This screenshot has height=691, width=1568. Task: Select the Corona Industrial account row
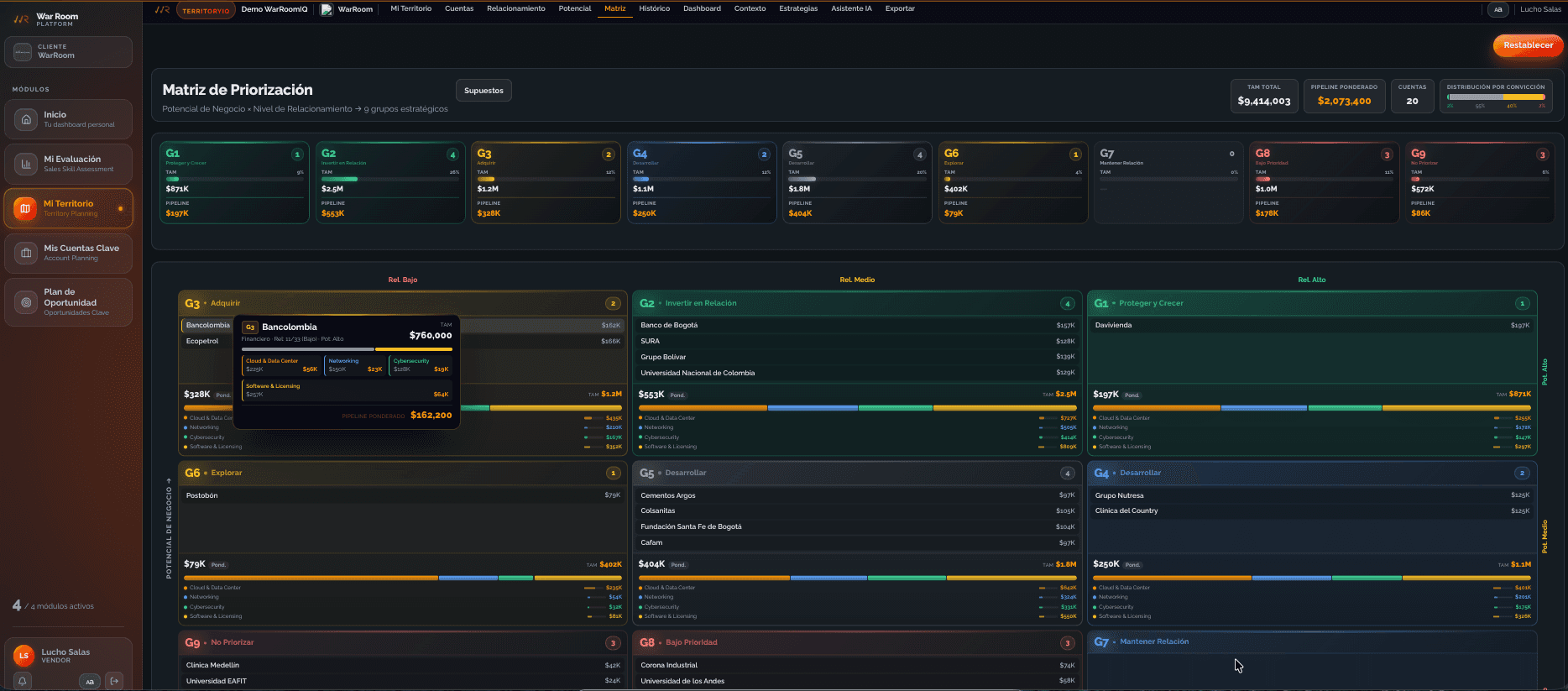pyautogui.click(x=857, y=665)
